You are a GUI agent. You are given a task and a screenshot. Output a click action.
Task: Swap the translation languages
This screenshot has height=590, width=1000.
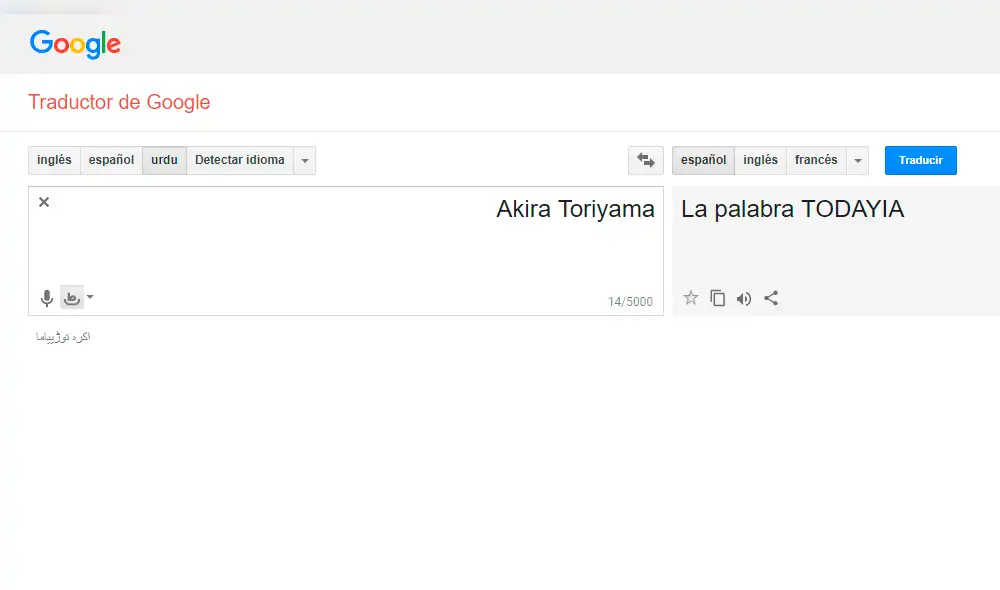tap(645, 160)
